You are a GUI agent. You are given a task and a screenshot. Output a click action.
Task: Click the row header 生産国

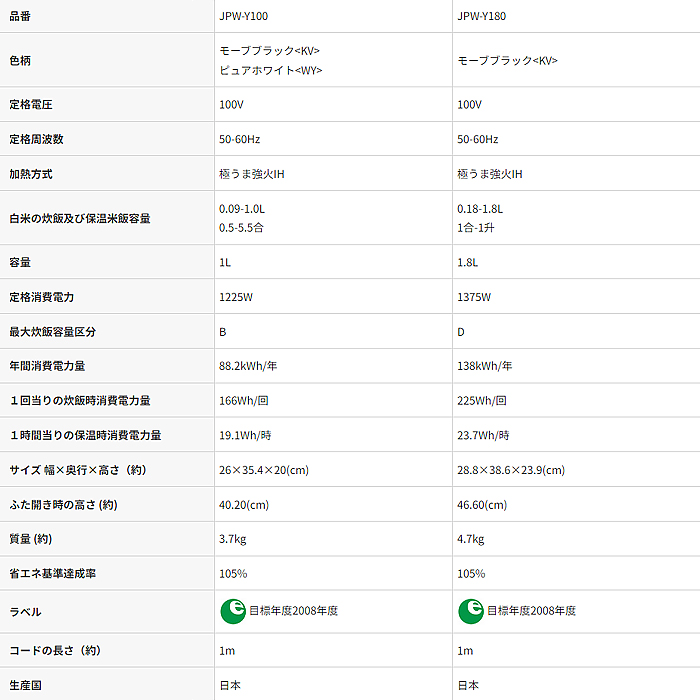click(25, 685)
